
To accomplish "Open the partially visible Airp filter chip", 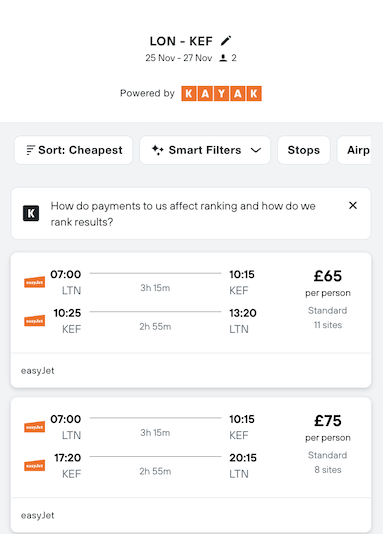I will pos(354,150).
